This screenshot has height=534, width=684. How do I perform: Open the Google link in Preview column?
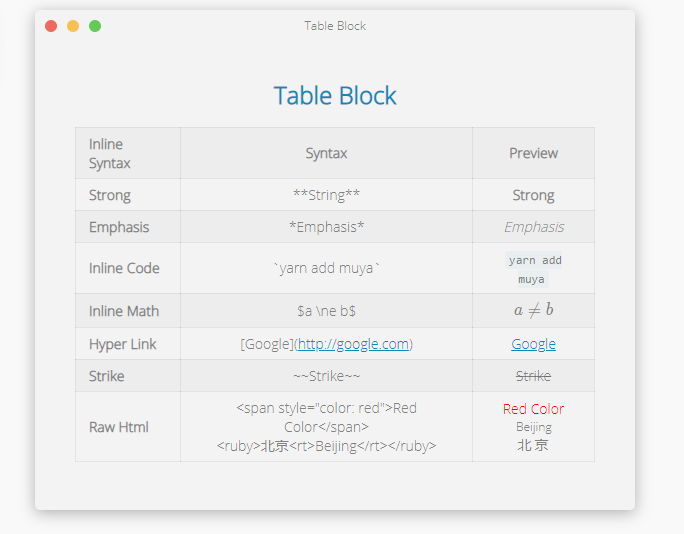(x=533, y=344)
